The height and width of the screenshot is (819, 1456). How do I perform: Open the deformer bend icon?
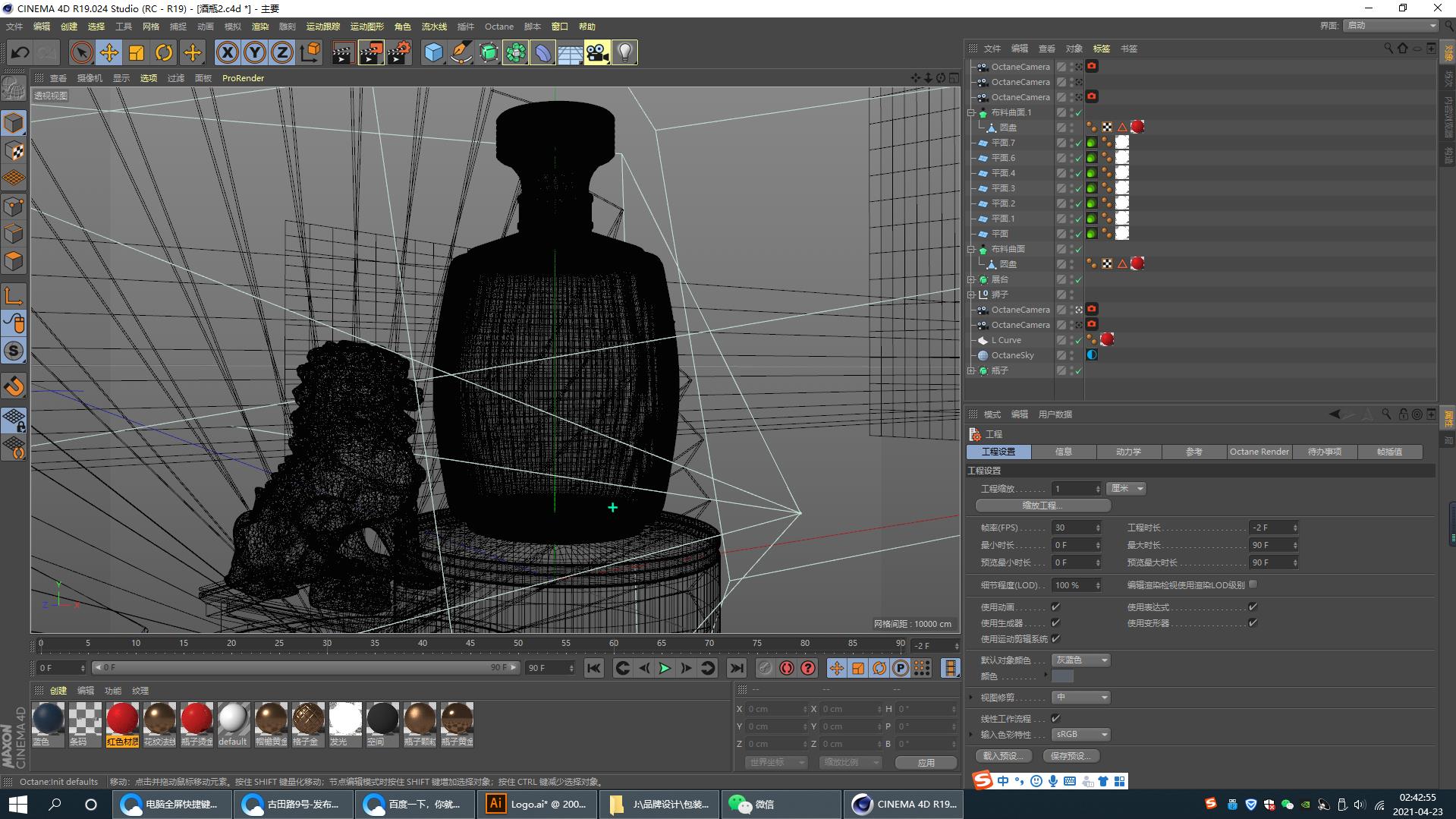(542, 52)
